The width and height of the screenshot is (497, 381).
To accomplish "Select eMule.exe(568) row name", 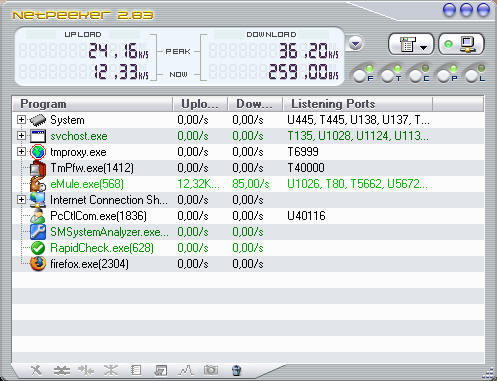I will 87,184.
